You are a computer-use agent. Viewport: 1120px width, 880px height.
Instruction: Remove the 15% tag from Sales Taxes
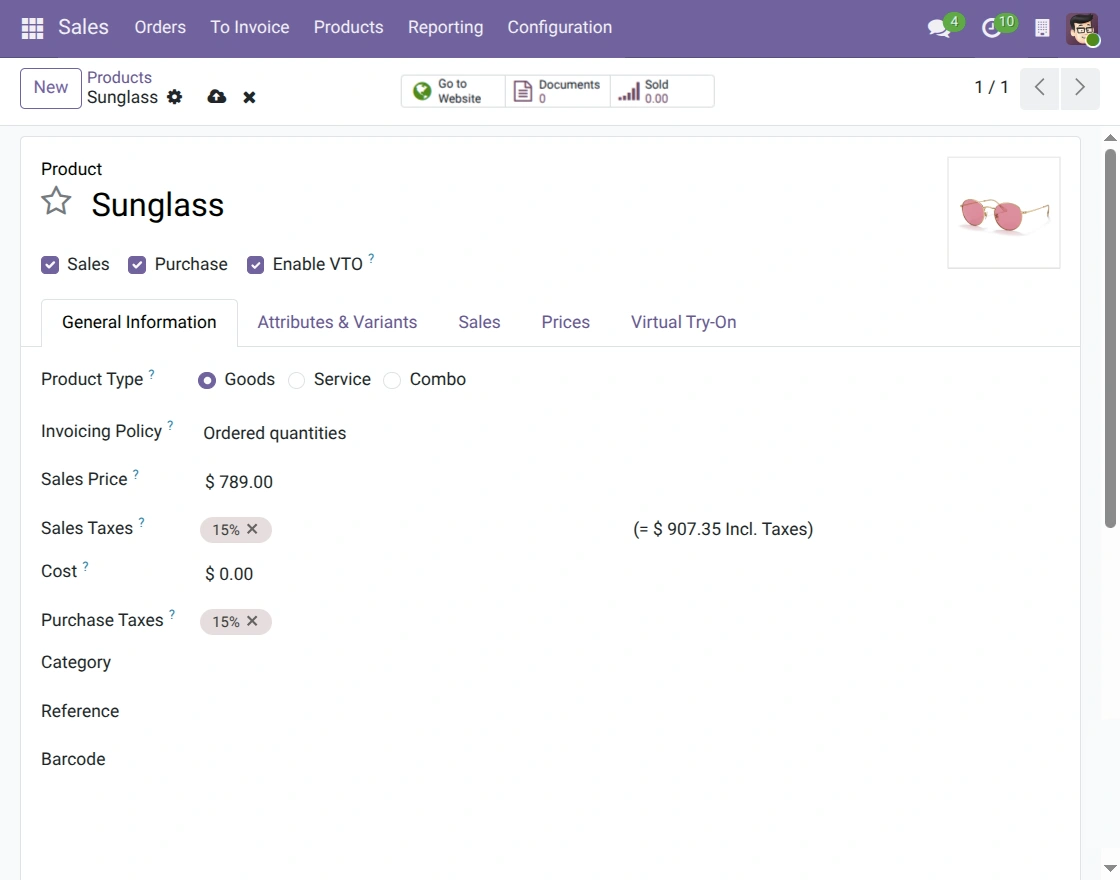click(252, 529)
